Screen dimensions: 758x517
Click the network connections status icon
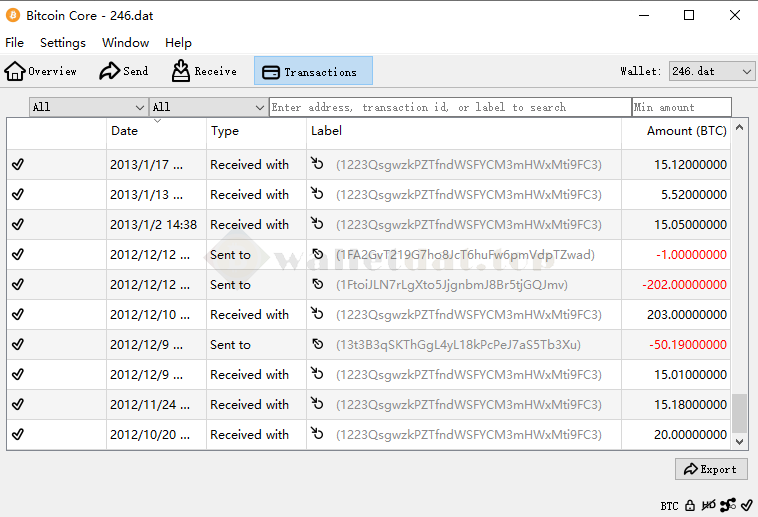(727, 505)
